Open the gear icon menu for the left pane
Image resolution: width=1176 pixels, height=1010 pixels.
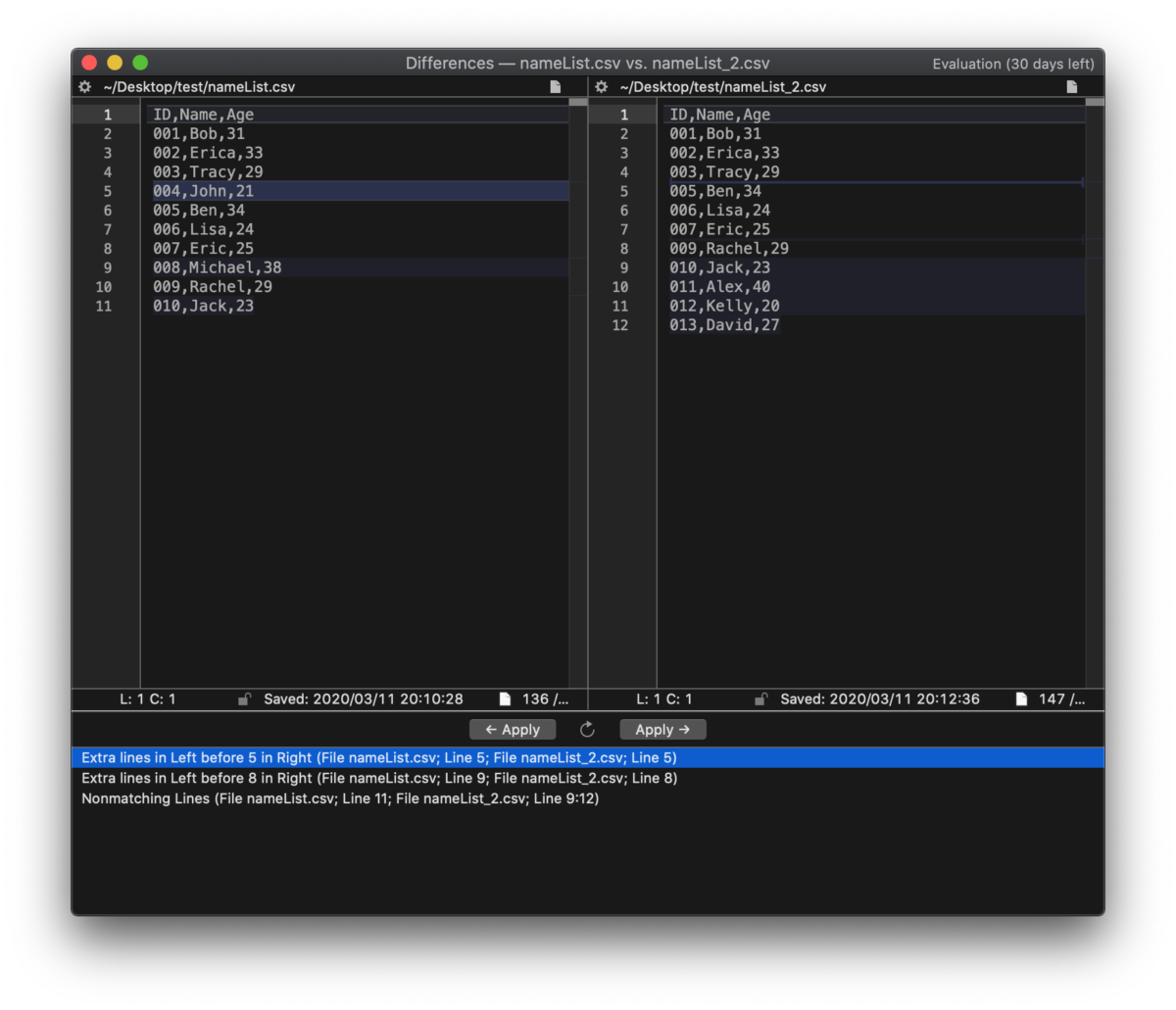point(84,86)
